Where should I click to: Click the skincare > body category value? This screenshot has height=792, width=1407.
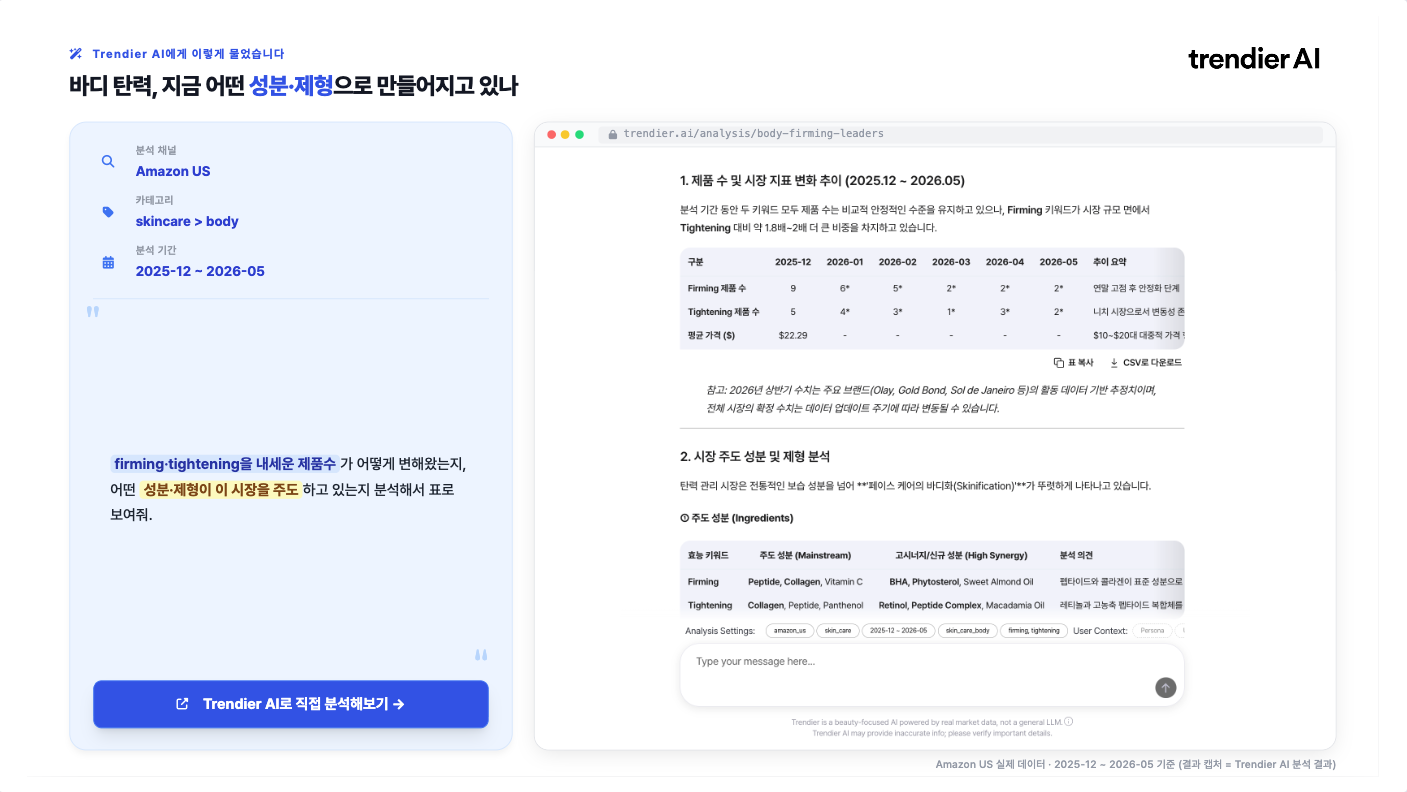[x=187, y=221]
